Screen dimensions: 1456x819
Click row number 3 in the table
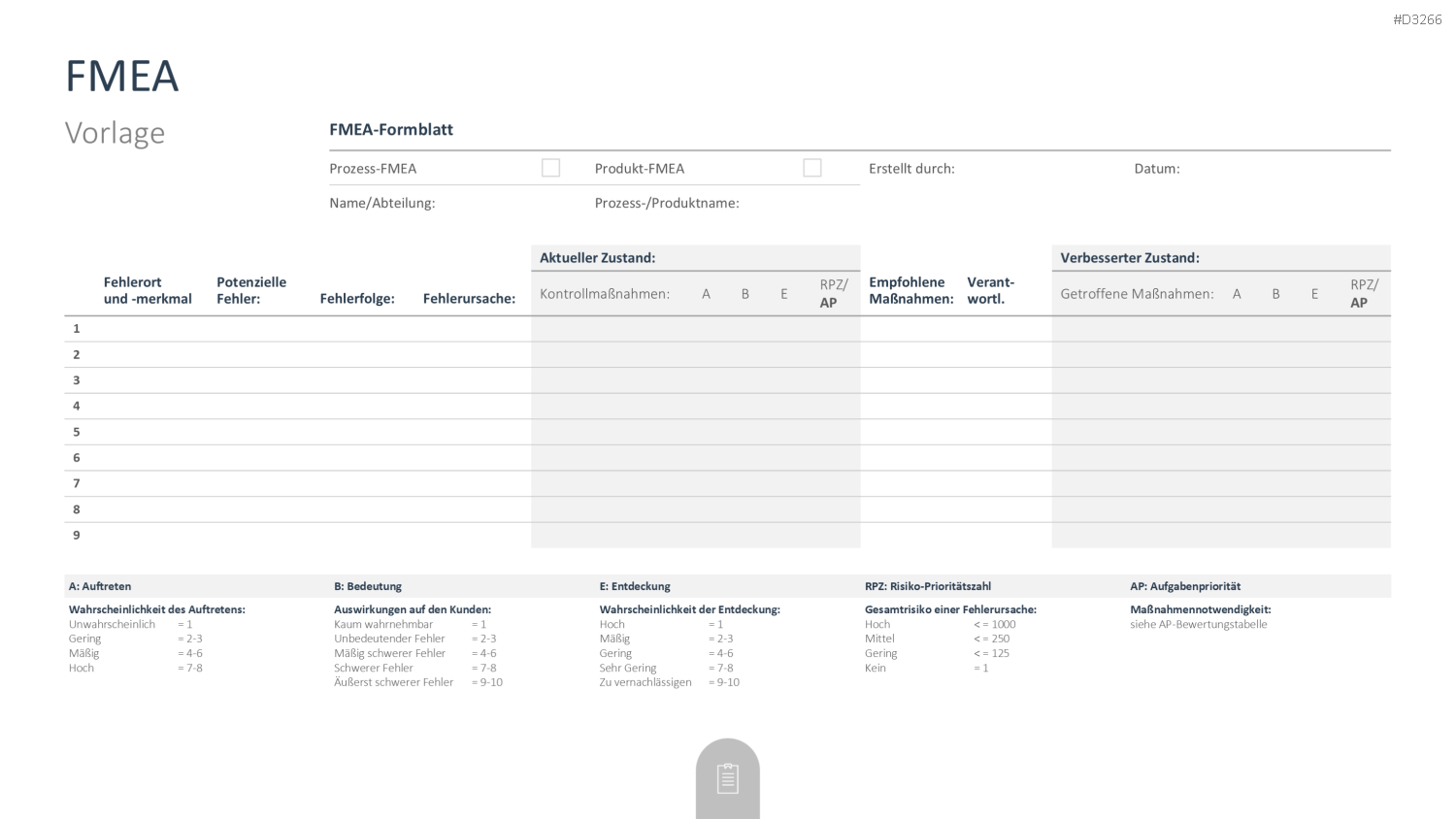[76, 379]
